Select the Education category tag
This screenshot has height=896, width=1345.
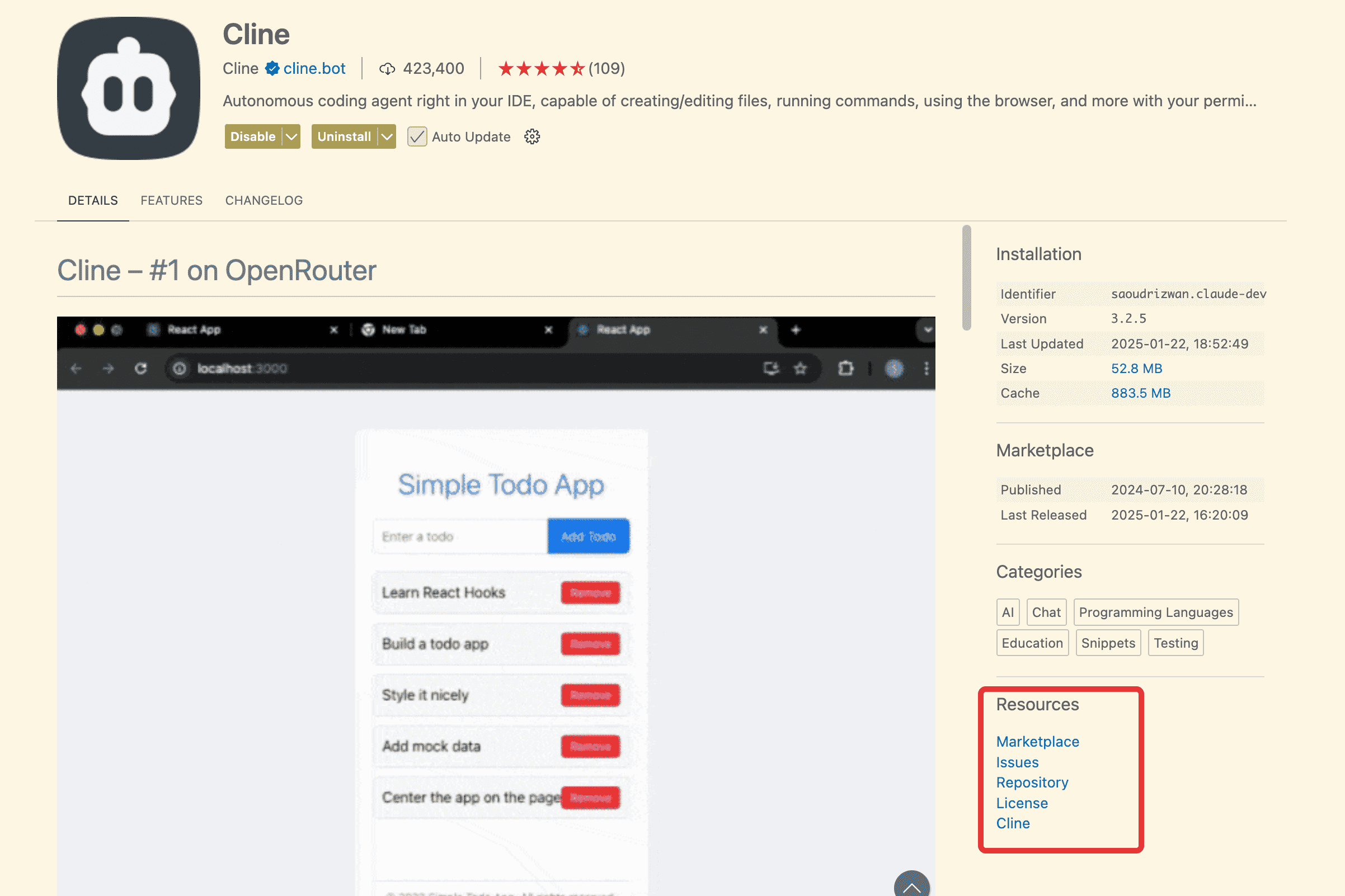pos(1032,643)
